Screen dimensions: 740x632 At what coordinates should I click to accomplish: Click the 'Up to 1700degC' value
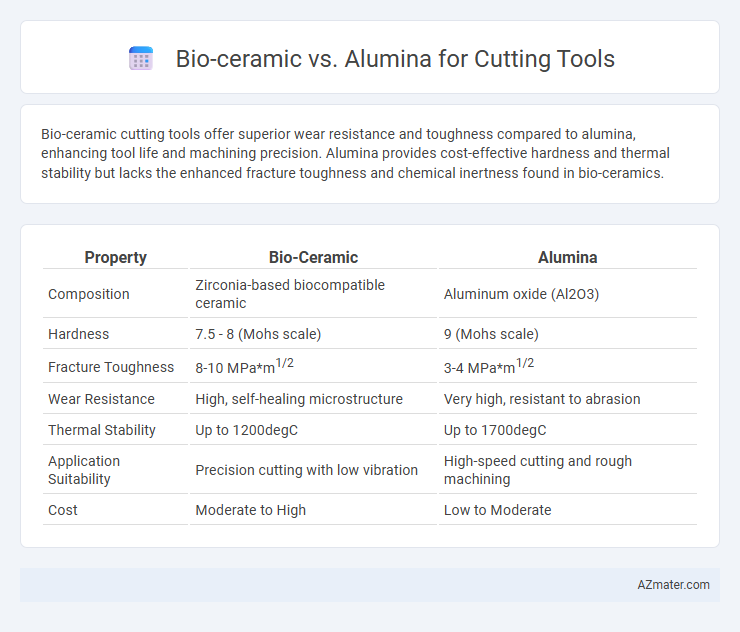[495, 430]
